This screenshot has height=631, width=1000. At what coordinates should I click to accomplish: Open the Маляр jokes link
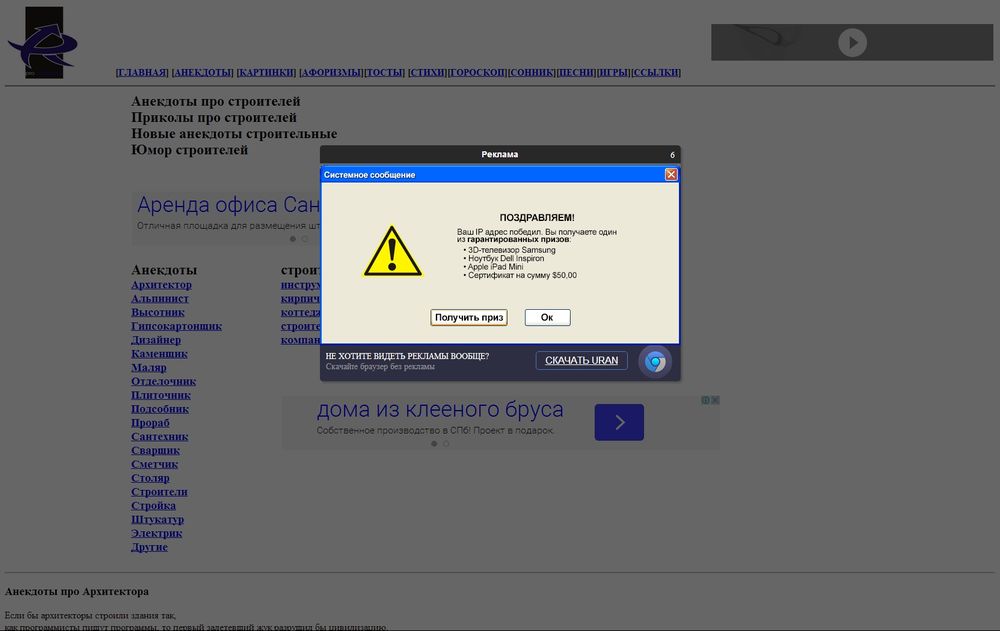pos(149,367)
